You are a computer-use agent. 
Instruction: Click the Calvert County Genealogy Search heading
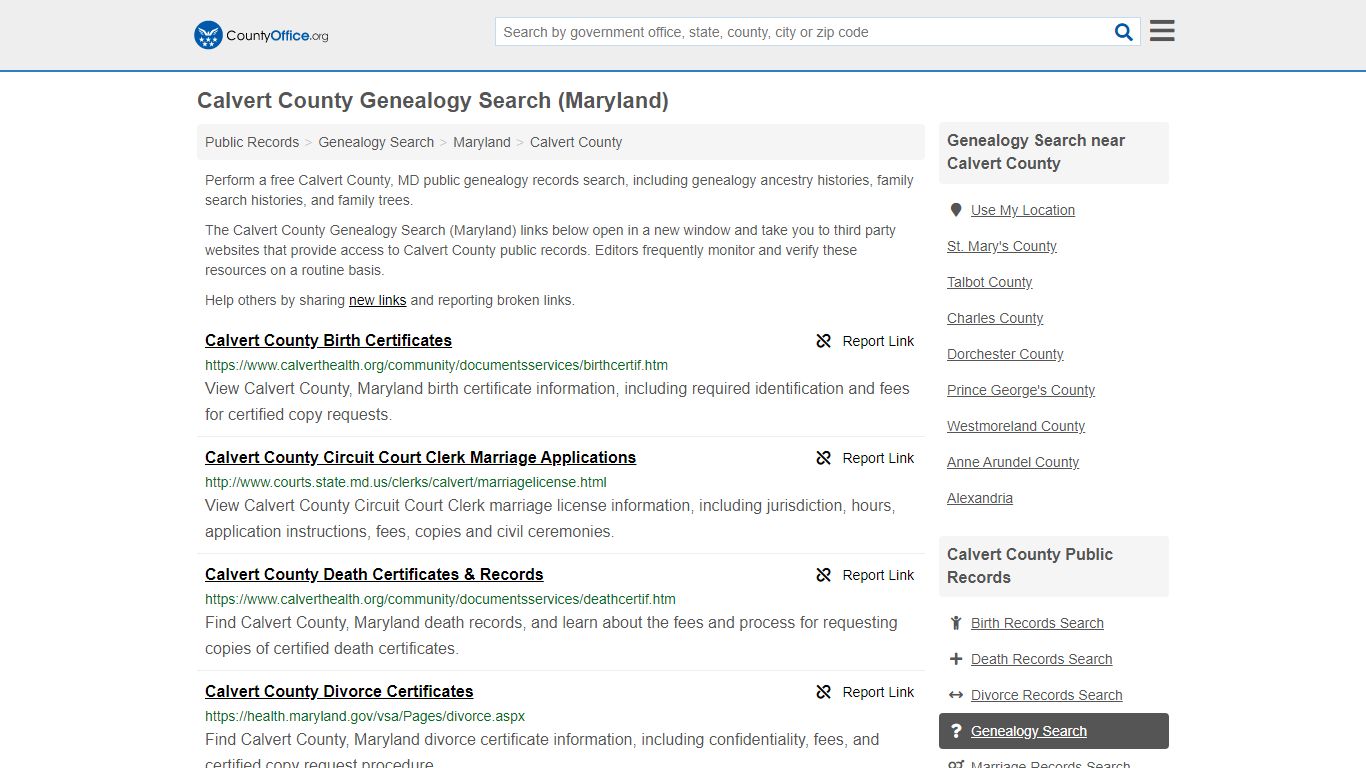[433, 100]
